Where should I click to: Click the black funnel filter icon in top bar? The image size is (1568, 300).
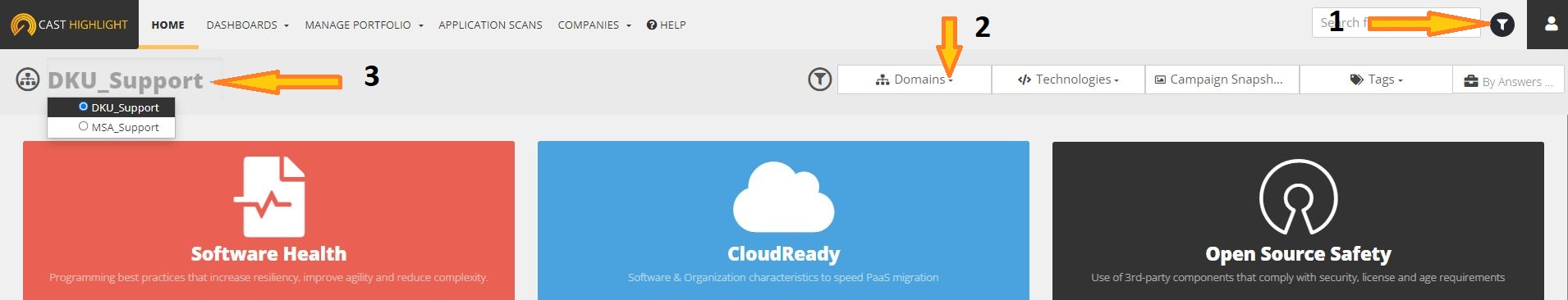pyautogui.click(x=1502, y=25)
